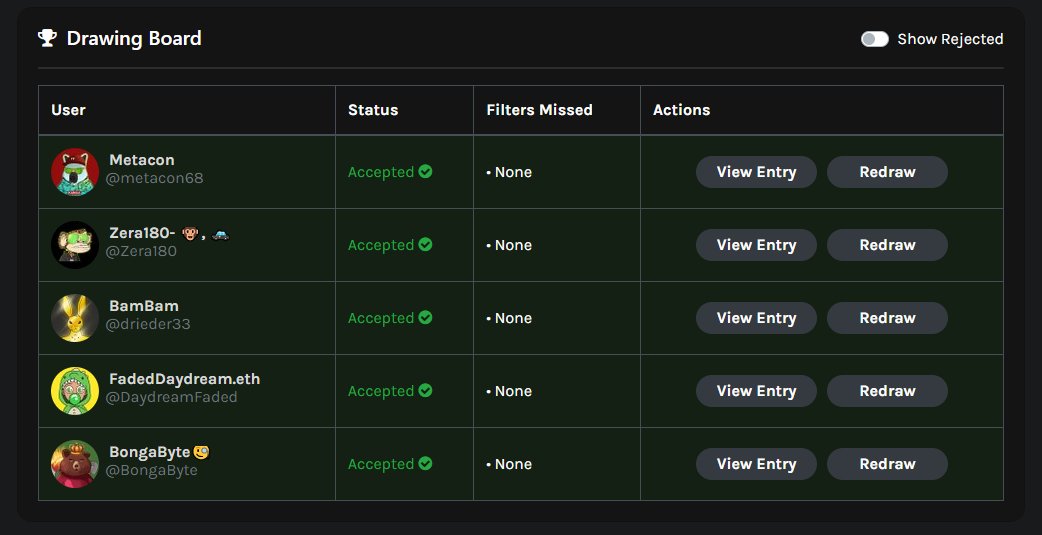The width and height of the screenshot is (1042, 535).
Task: Toggle the Show Rejected switch
Action: pos(875,39)
